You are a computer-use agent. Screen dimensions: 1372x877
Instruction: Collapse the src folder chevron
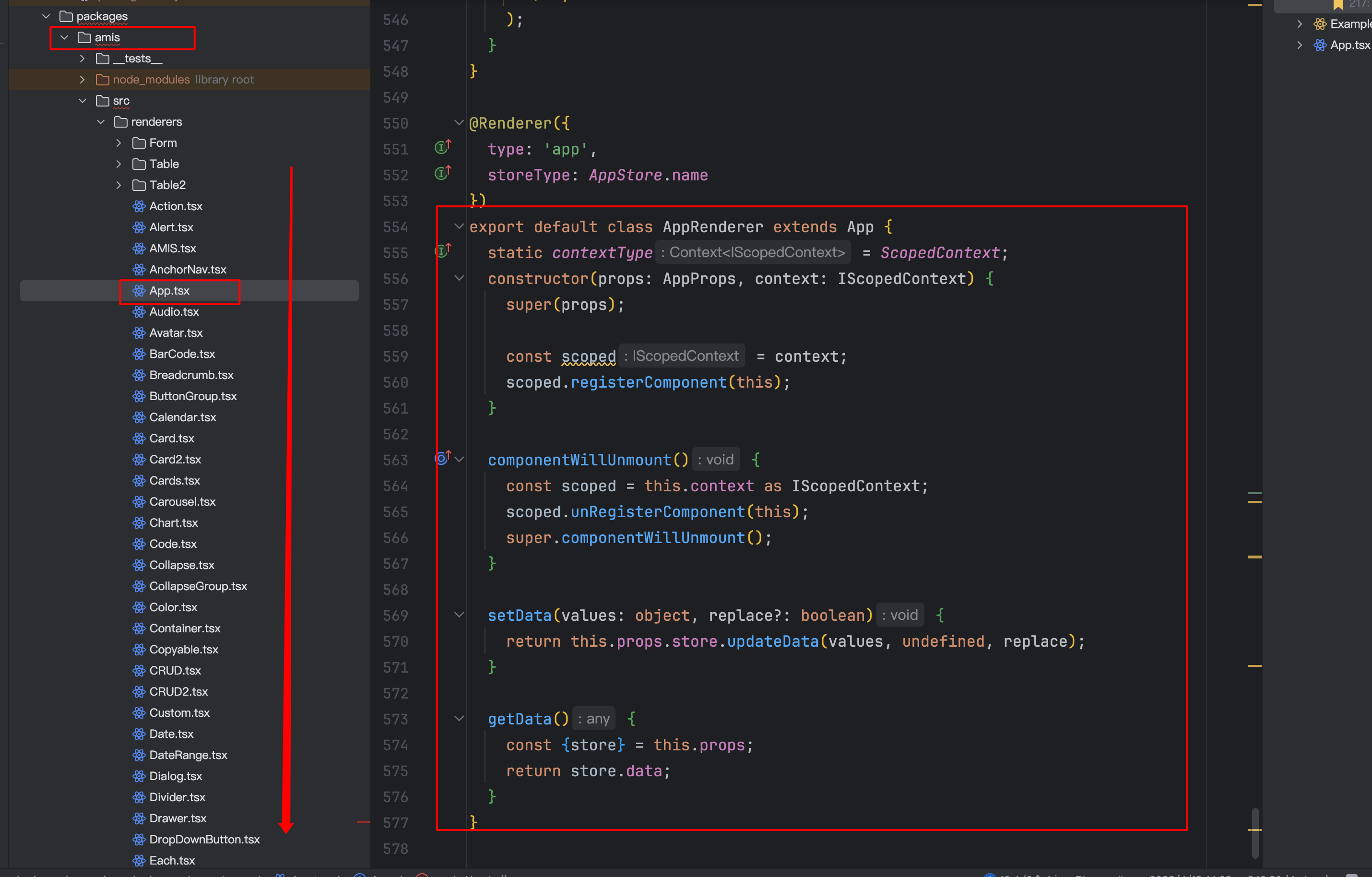point(83,101)
